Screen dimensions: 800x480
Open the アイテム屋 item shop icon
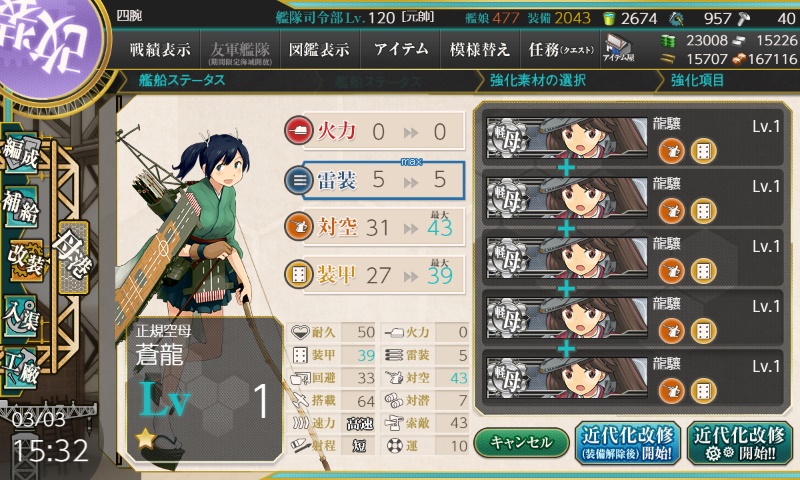[618, 49]
